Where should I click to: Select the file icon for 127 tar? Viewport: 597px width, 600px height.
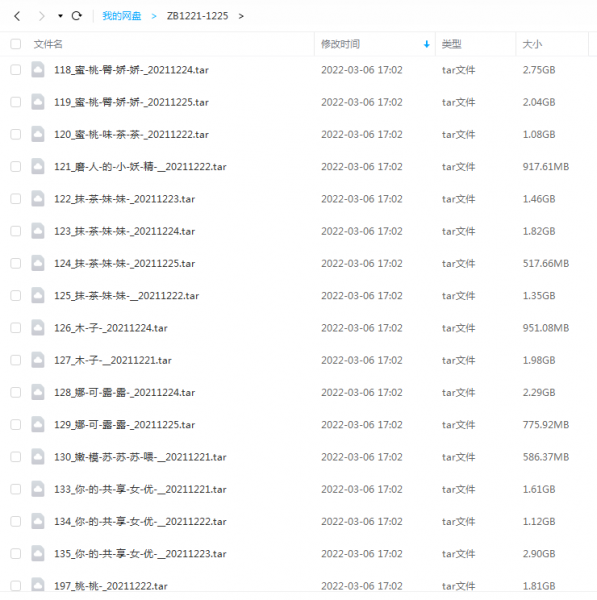coord(38,360)
